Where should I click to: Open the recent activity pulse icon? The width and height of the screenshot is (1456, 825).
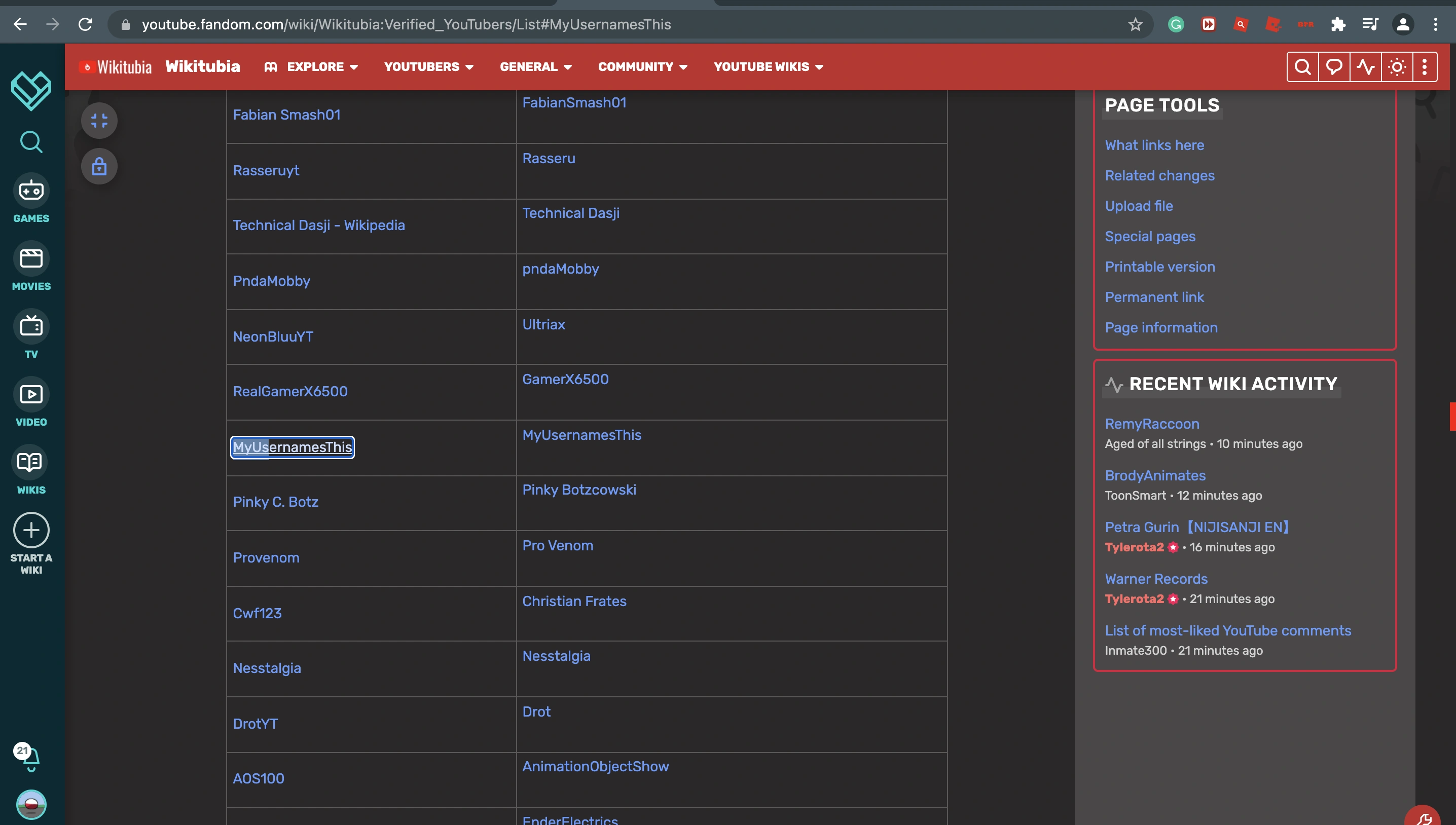(x=1365, y=67)
